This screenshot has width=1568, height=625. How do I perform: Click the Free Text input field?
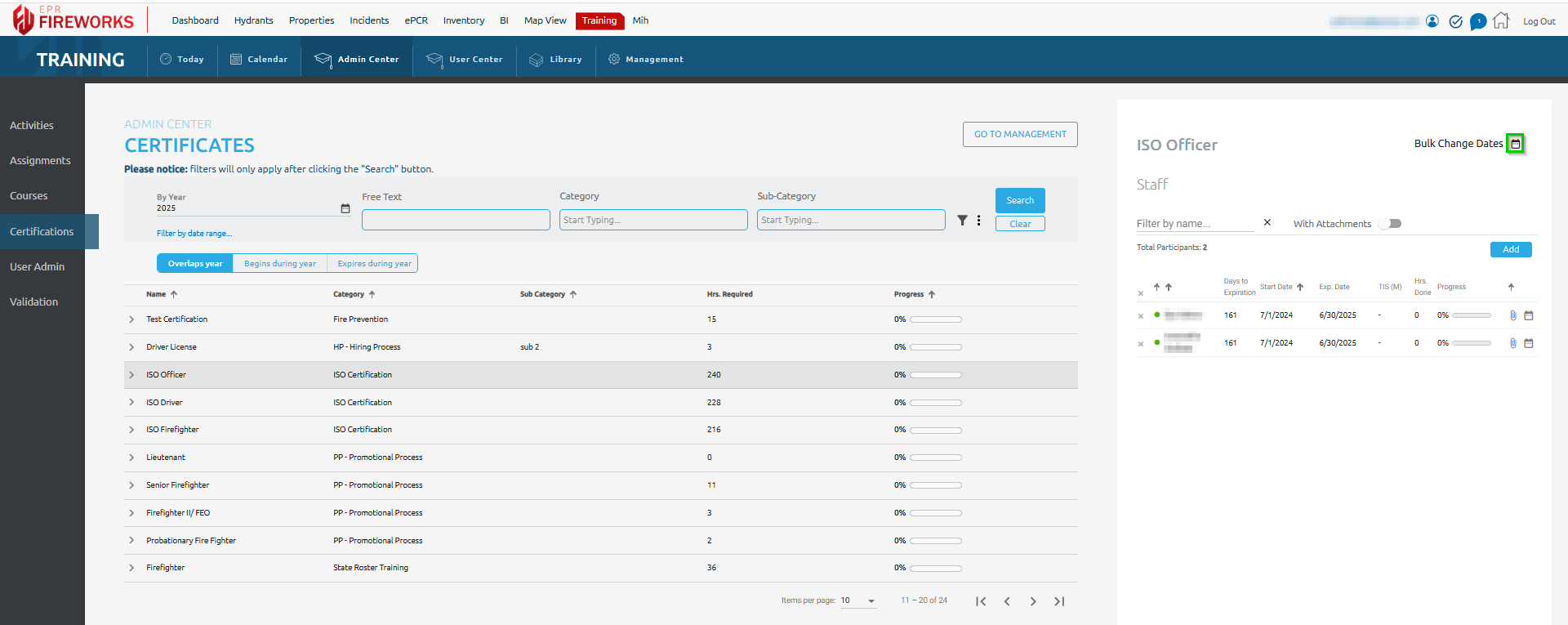(x=456, y=220)
